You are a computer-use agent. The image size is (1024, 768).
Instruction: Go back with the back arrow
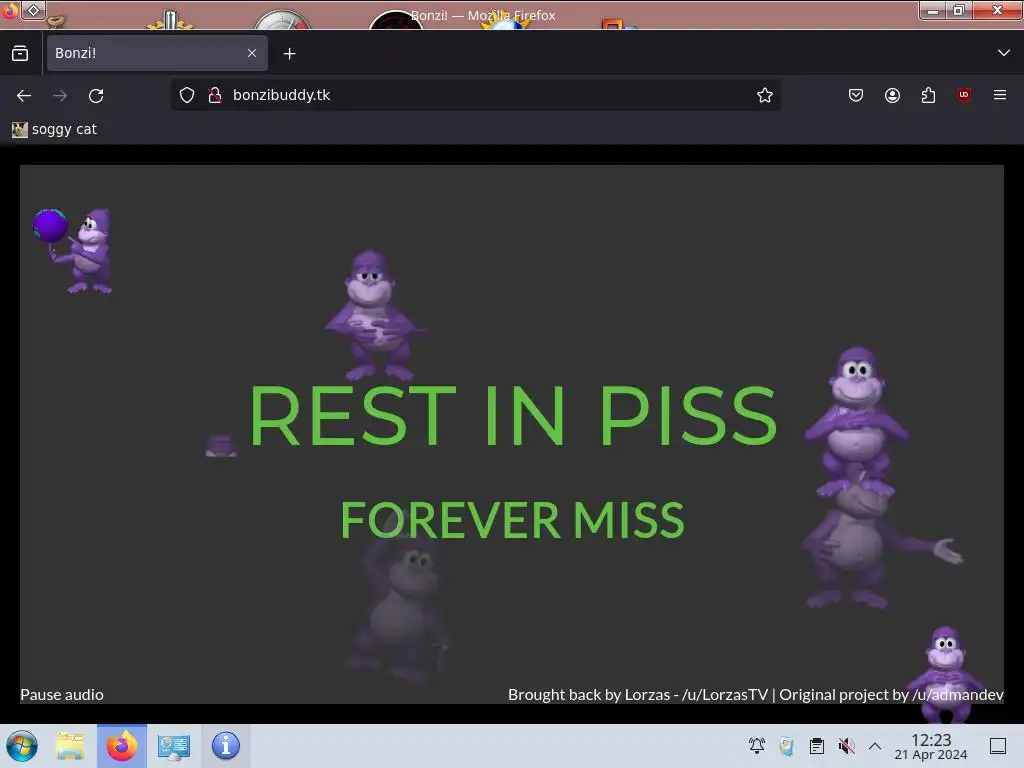pos(24,95)
